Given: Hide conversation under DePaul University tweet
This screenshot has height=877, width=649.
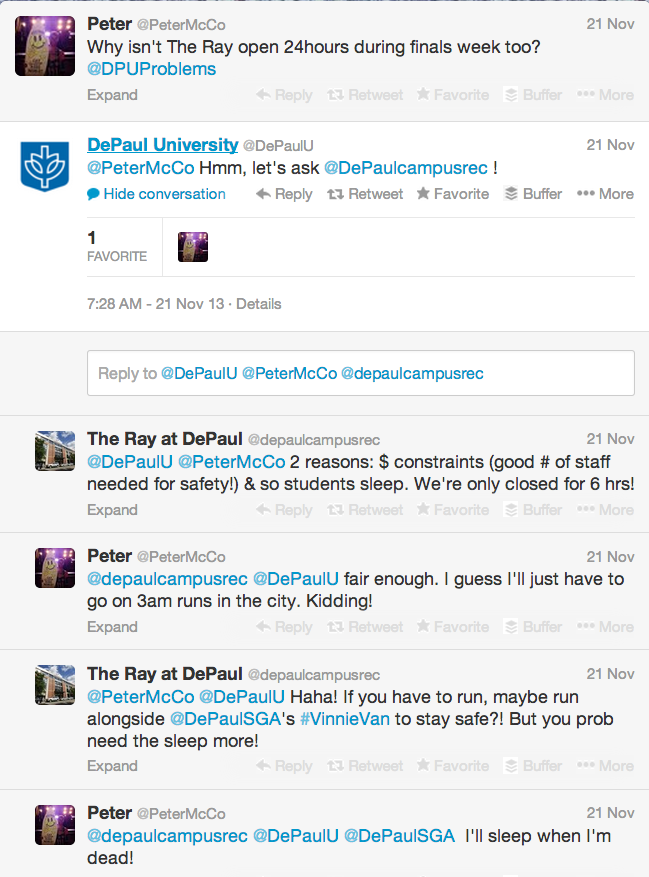Looking at the screenshot, I should 157,194.
